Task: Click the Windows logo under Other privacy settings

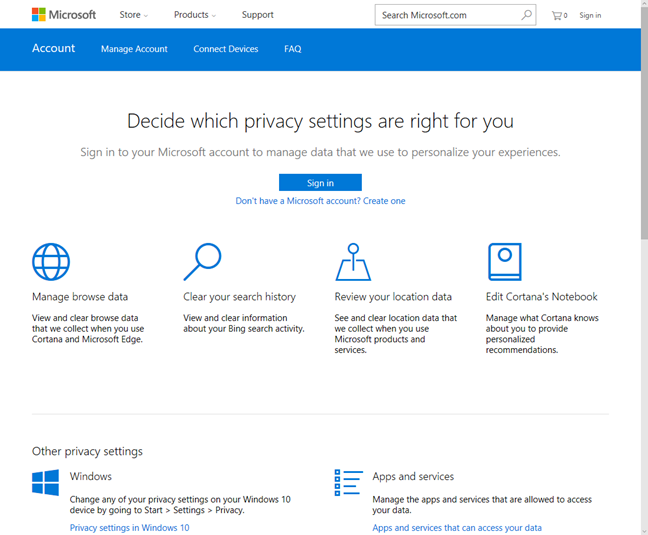Action: [45, 483]
